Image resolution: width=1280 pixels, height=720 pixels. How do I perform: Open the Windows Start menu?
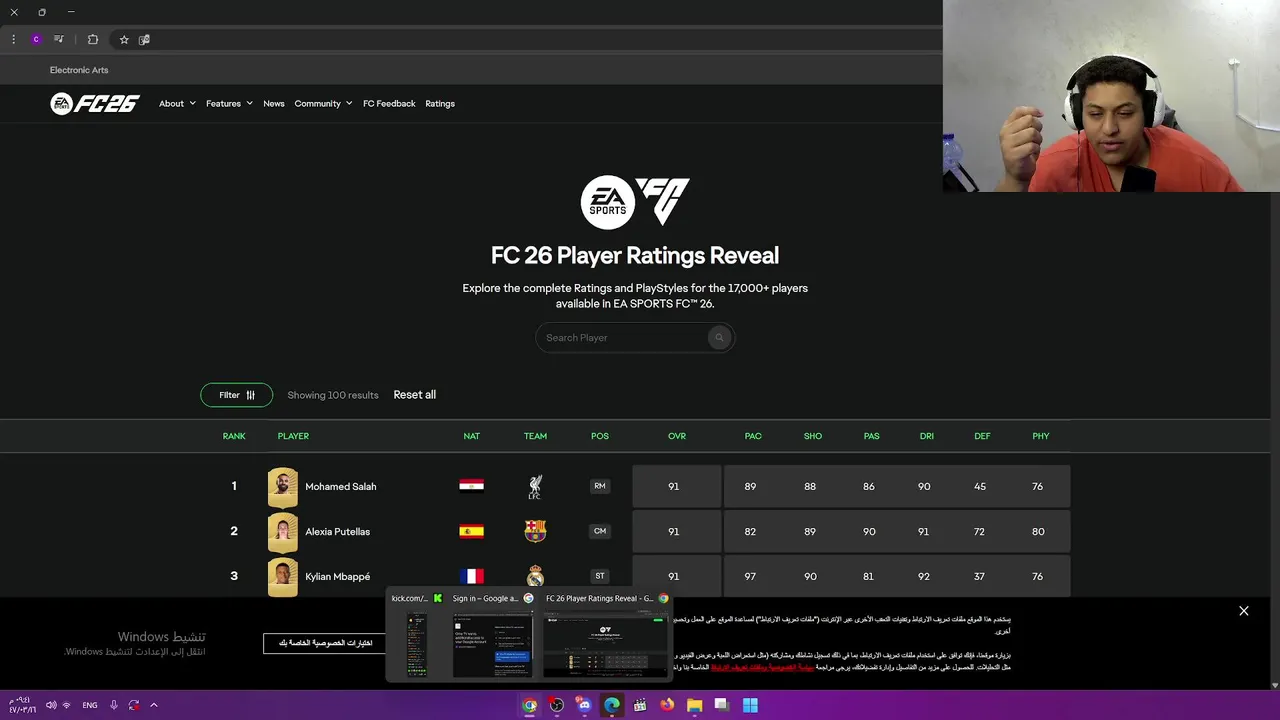(750, 705)
